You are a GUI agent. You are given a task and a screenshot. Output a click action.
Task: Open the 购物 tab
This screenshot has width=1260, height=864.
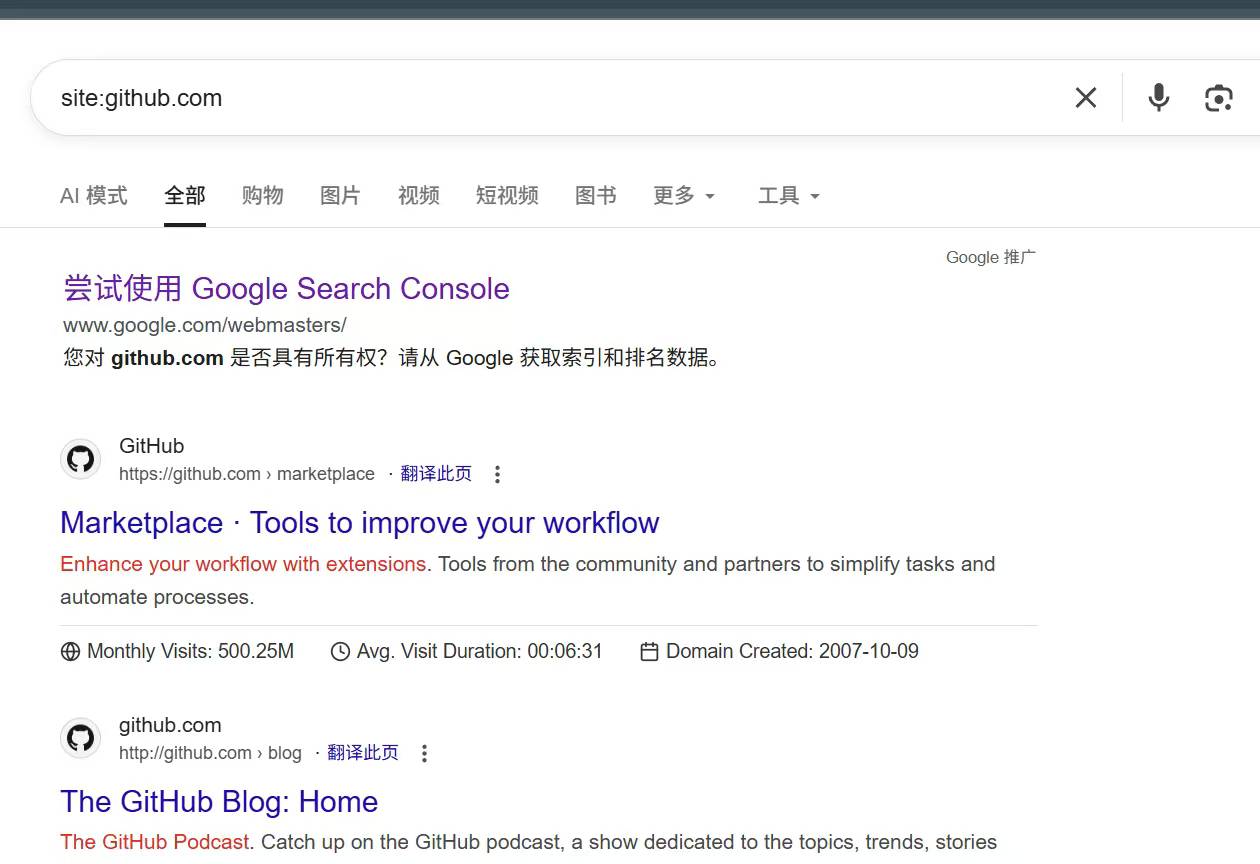click(x=263, y=195)
